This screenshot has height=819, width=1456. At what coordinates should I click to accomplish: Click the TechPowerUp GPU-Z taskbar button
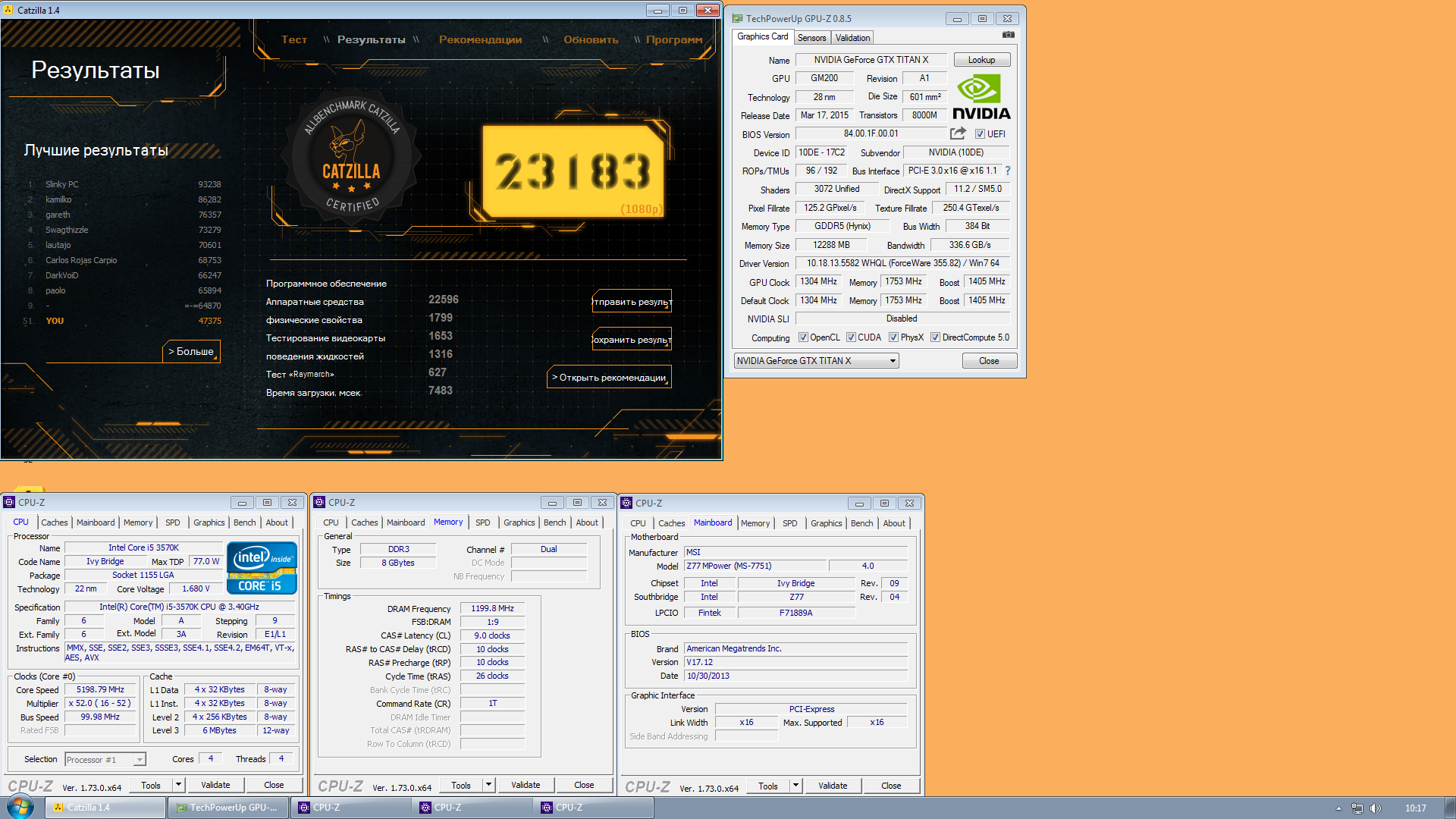[227, 808]
